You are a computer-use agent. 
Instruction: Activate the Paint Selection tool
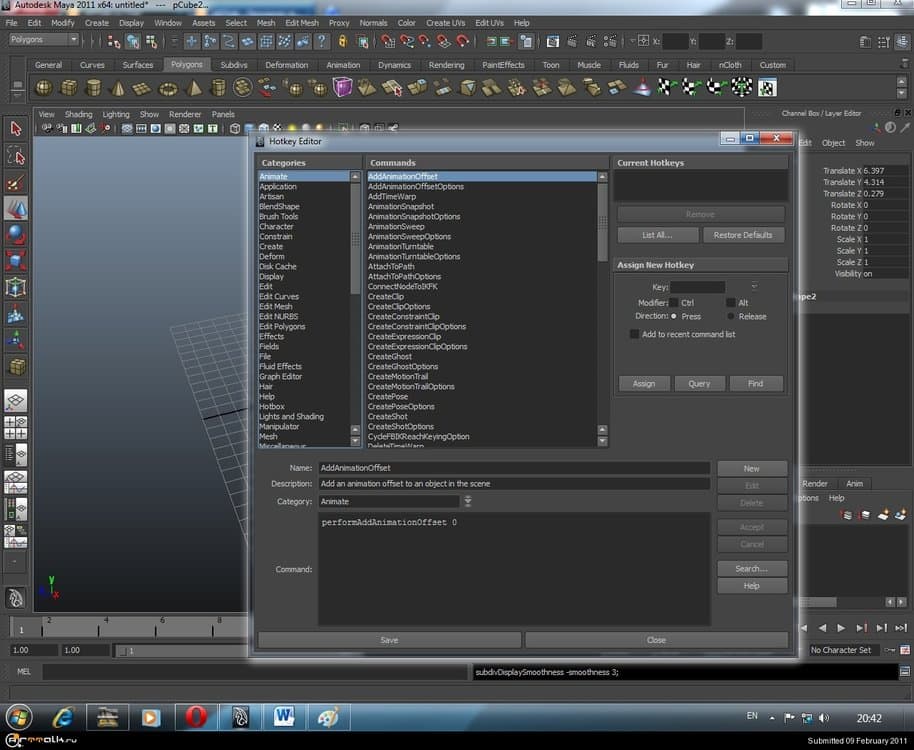pyautogui.click(x=16, y=183)
